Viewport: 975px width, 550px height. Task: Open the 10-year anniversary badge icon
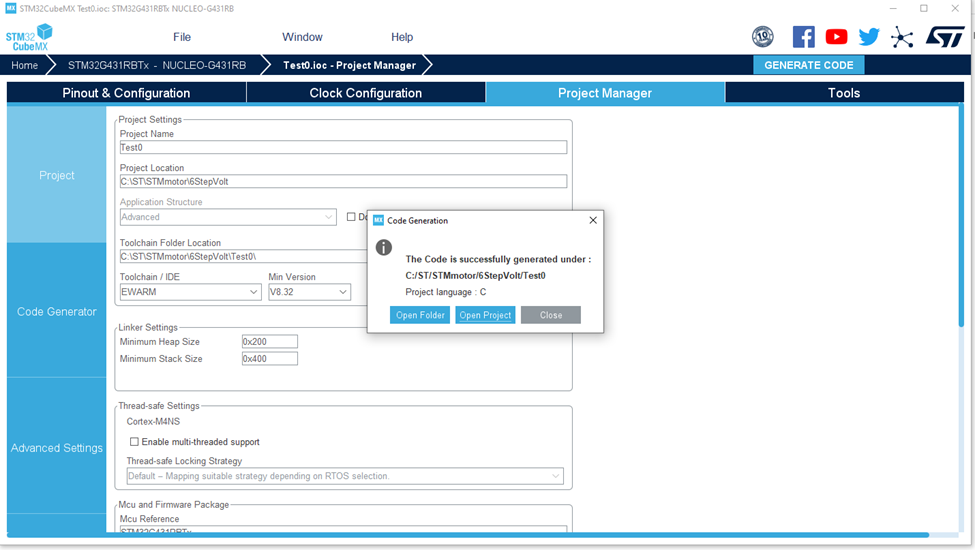click(762, 37)
